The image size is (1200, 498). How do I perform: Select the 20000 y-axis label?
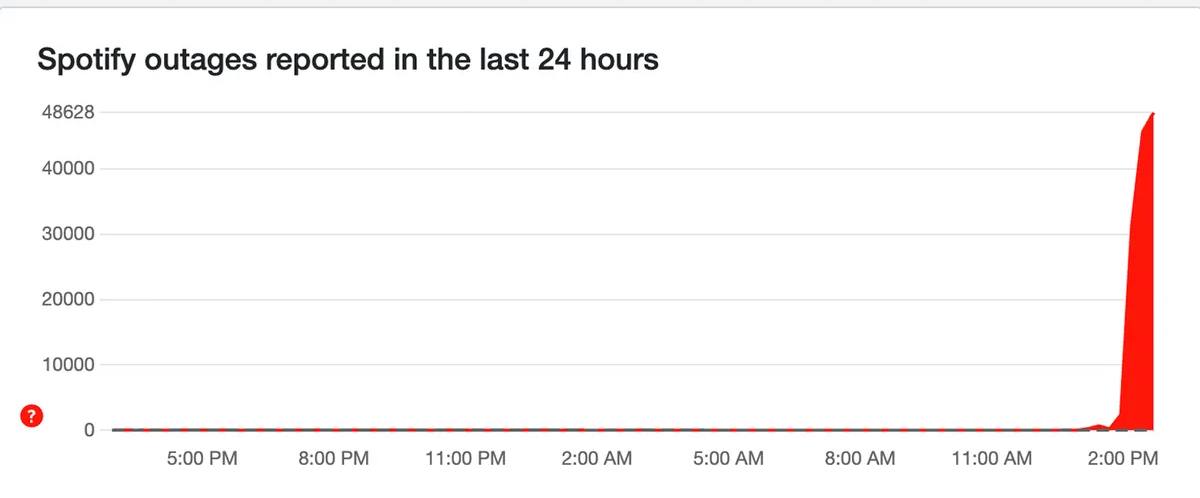(66, 300)
